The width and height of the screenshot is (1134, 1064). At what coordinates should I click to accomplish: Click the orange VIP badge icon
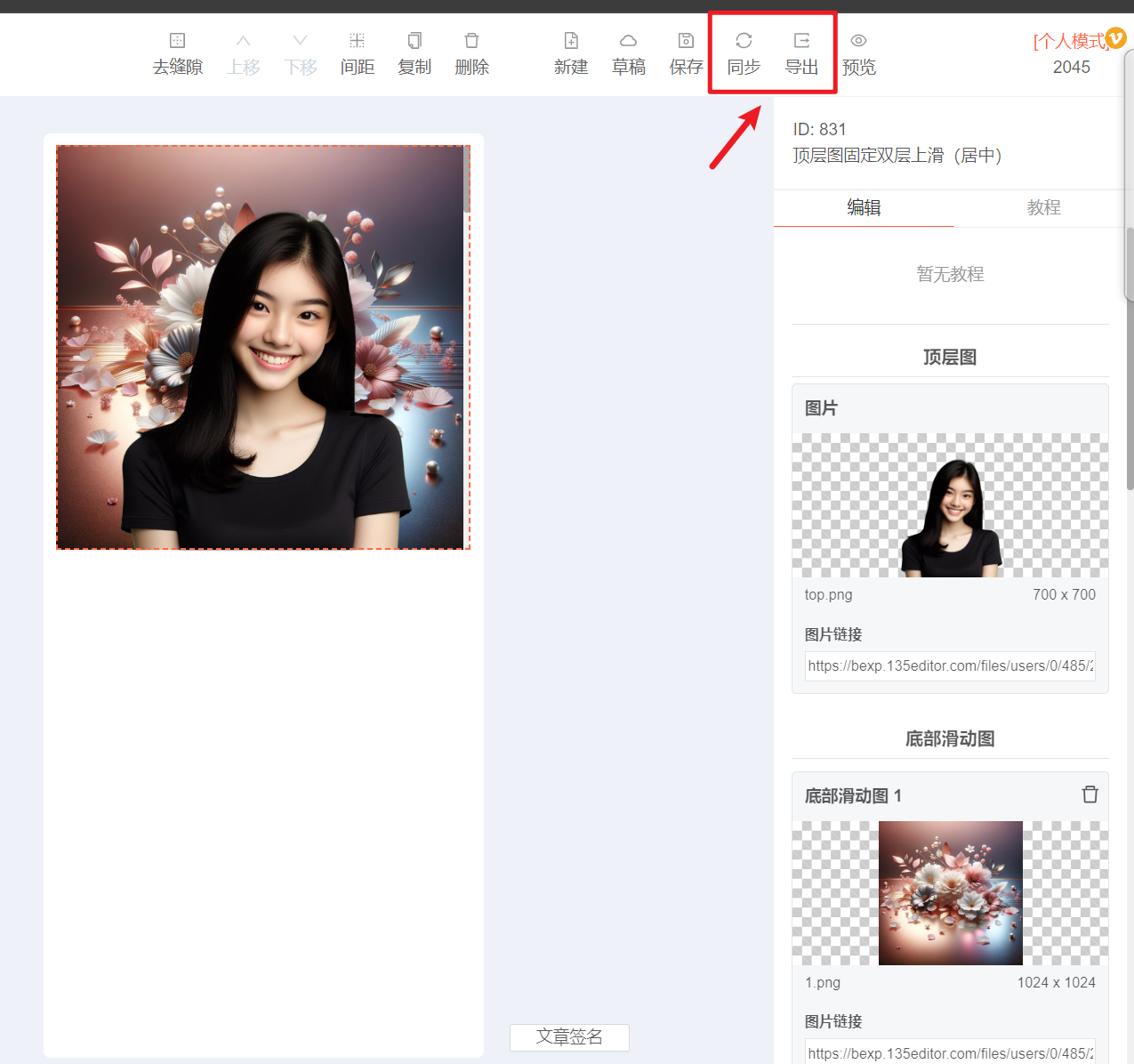(x=1115, y=38)
